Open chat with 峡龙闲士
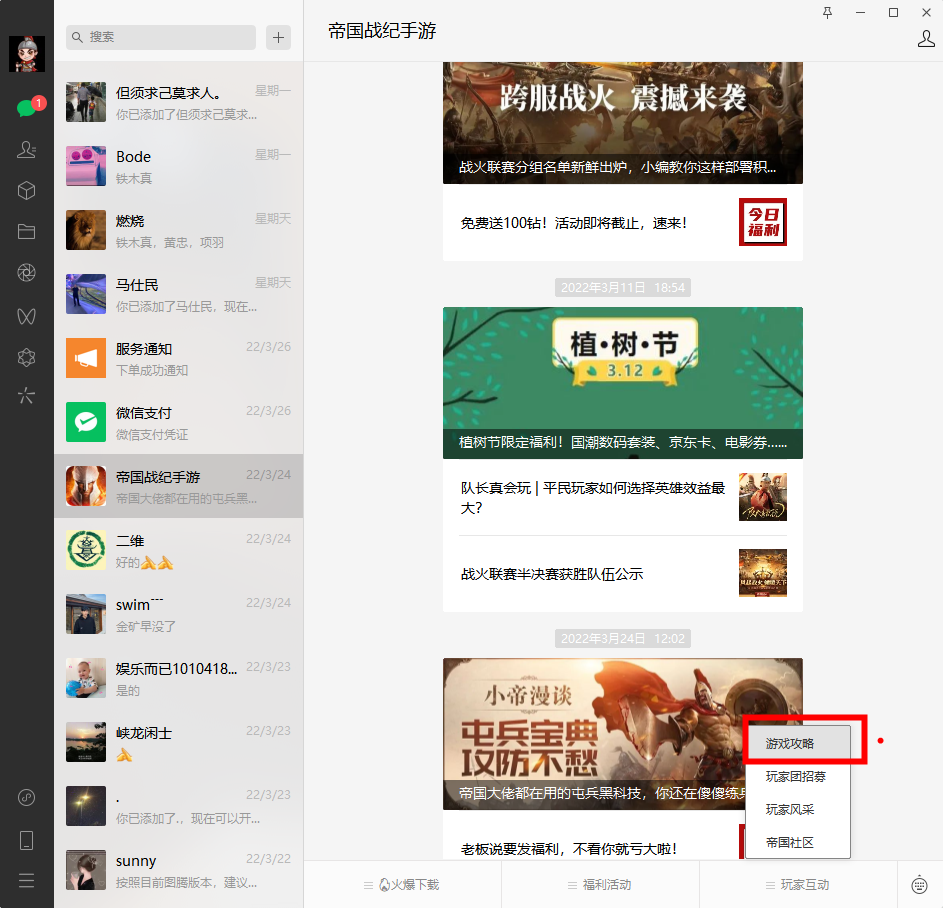This screenshot has width=943, height=908. coord(179,742)
